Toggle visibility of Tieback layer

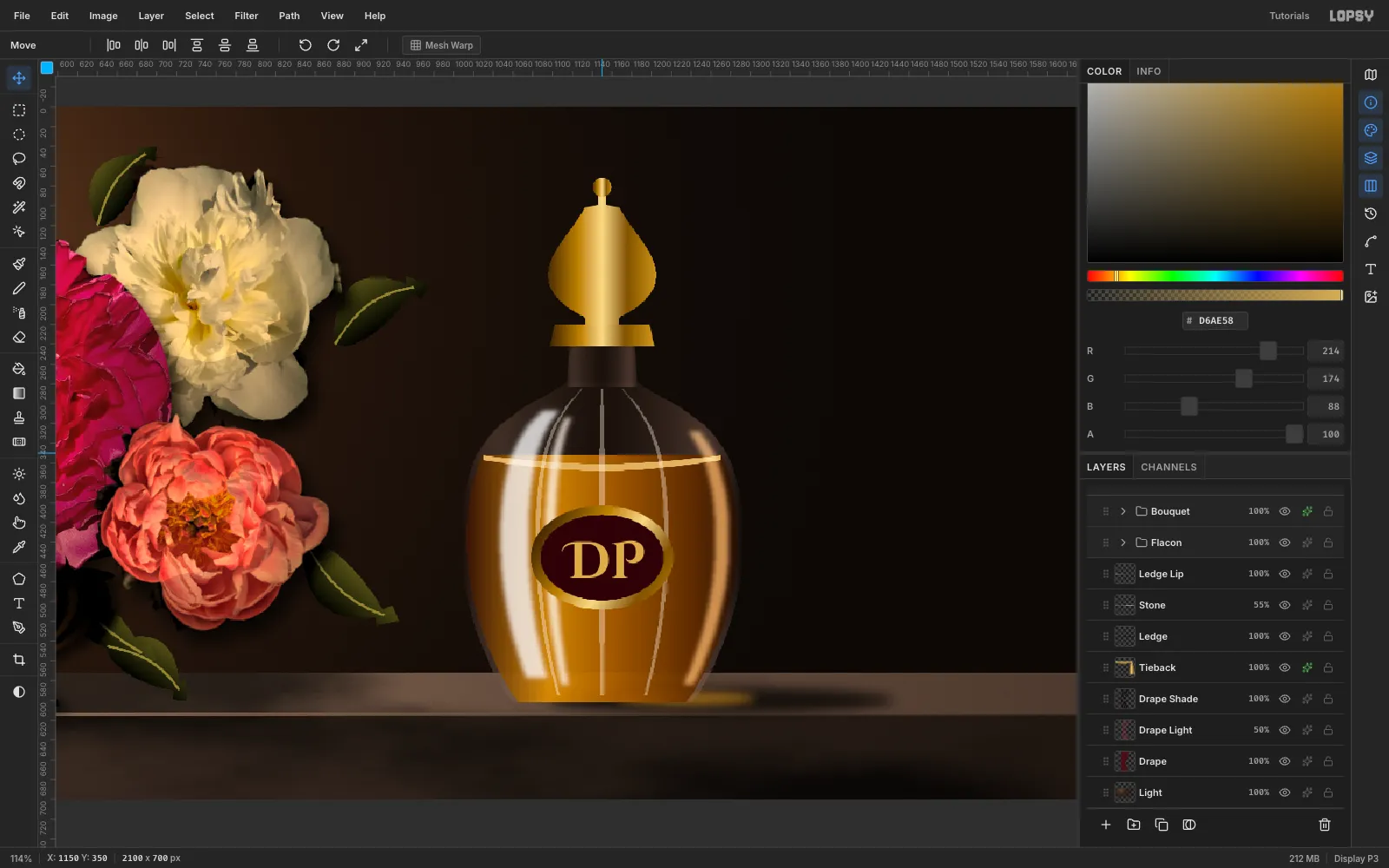point(1285,667)
